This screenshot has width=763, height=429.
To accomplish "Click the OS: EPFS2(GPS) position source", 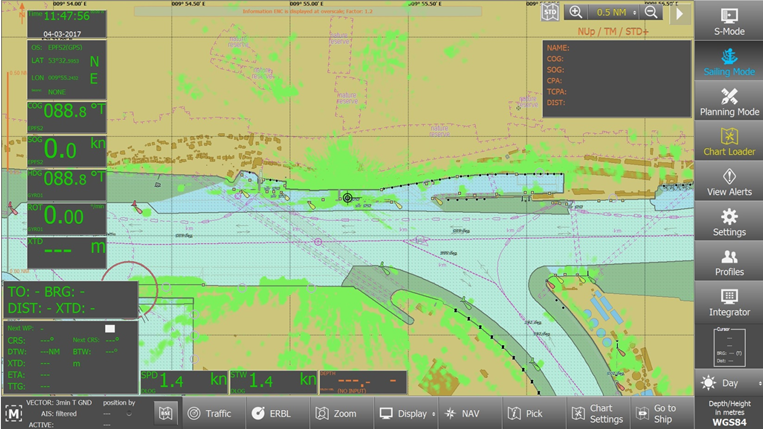I will click(57, 48).
